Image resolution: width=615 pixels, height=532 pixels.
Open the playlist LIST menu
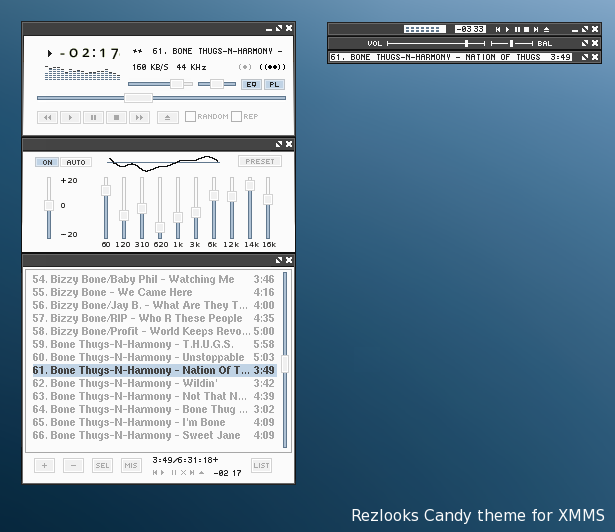click(261, 466)
